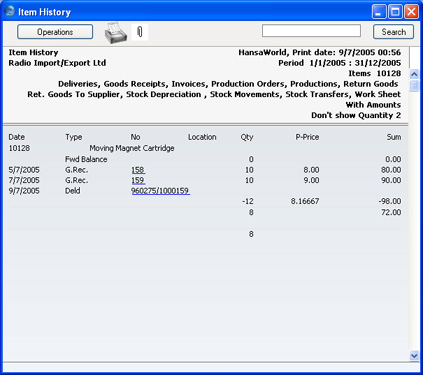
Task: Click the vertical scrollbar thumb
Action: pos(414,86)
